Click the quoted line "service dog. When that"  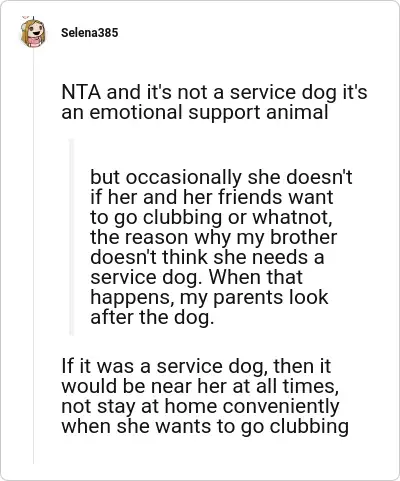[x=196, y=277]
